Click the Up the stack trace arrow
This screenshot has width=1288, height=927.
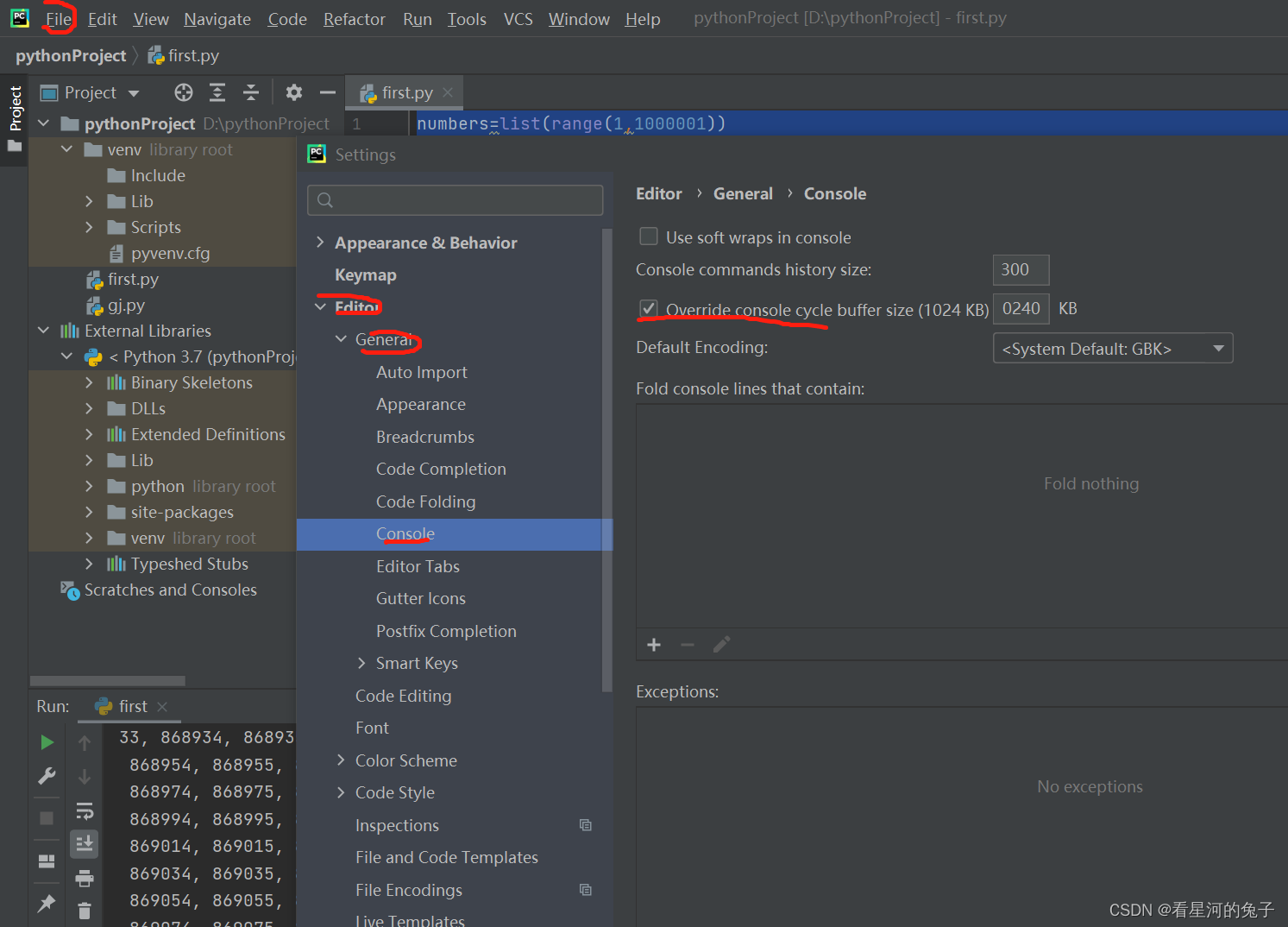pos(85,742)
